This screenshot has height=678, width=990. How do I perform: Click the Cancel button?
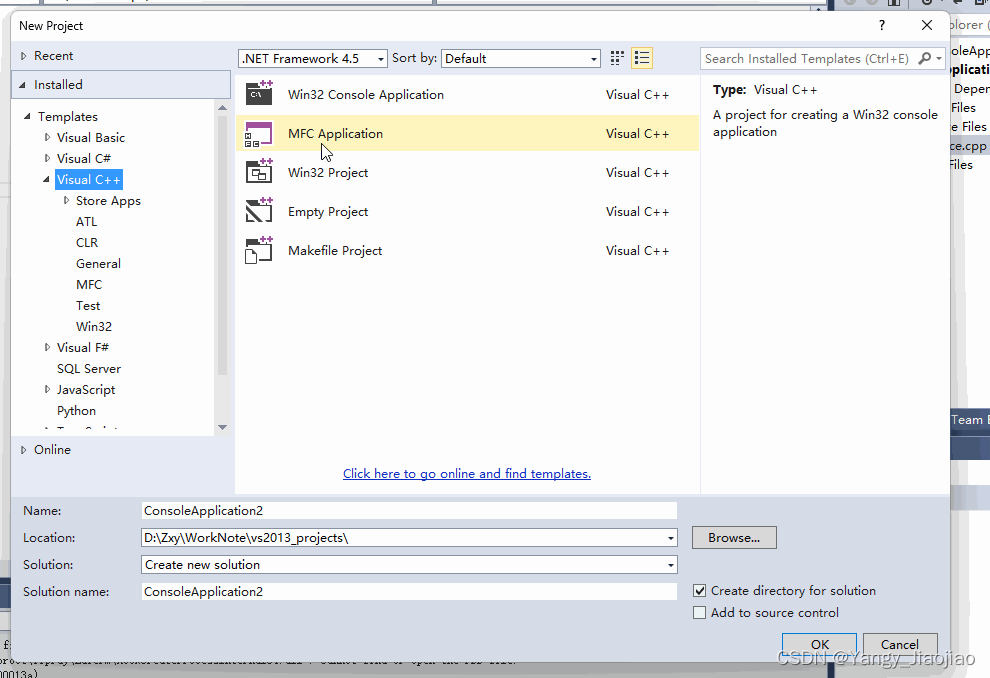(x=900, y=644)
